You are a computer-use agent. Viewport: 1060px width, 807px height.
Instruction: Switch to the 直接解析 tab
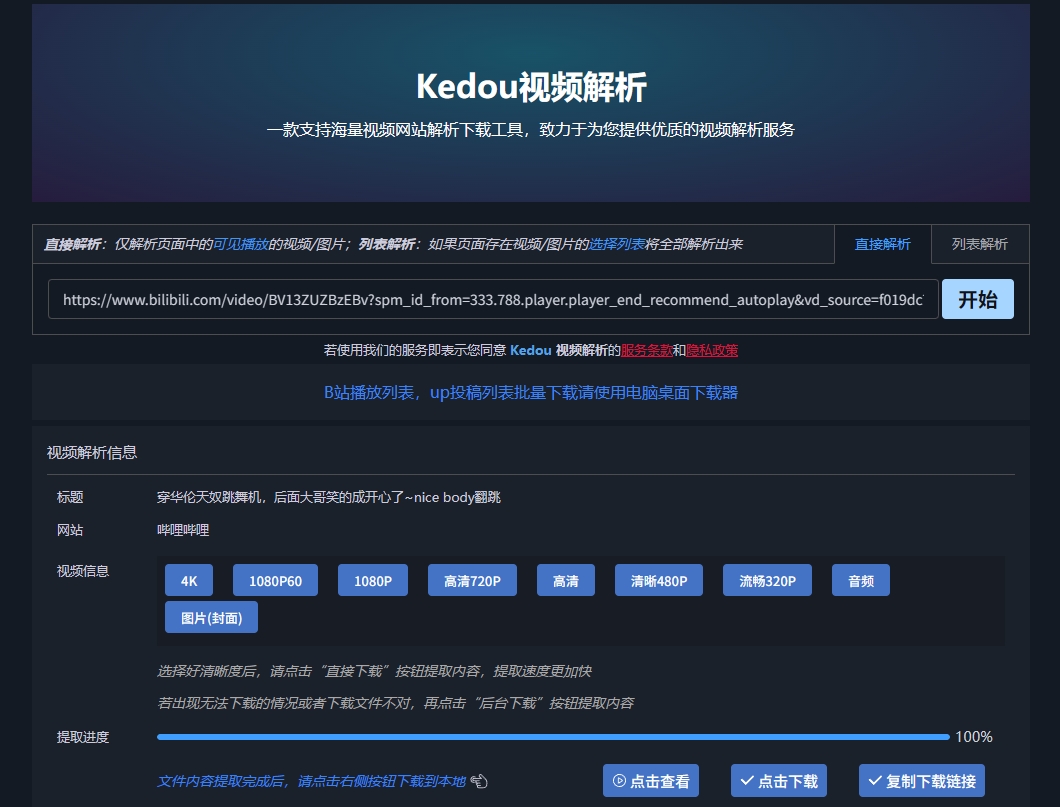pos(882,244)
